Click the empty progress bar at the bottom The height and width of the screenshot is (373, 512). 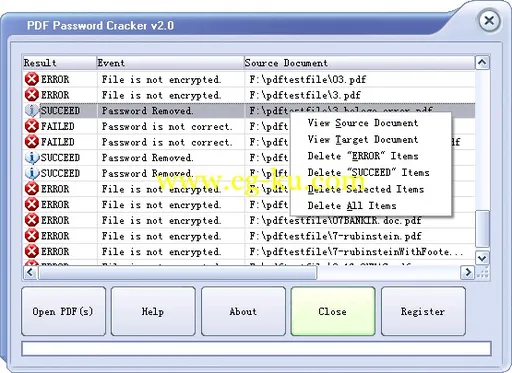click(x=256, y=348)
